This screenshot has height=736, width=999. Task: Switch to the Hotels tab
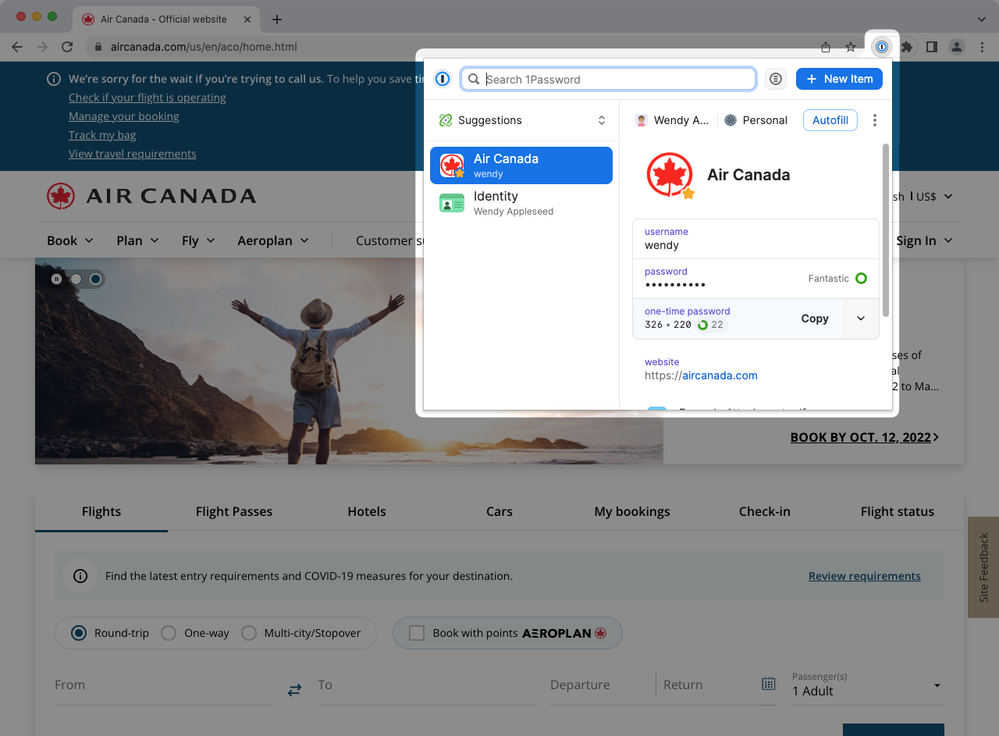click(366, 511)
